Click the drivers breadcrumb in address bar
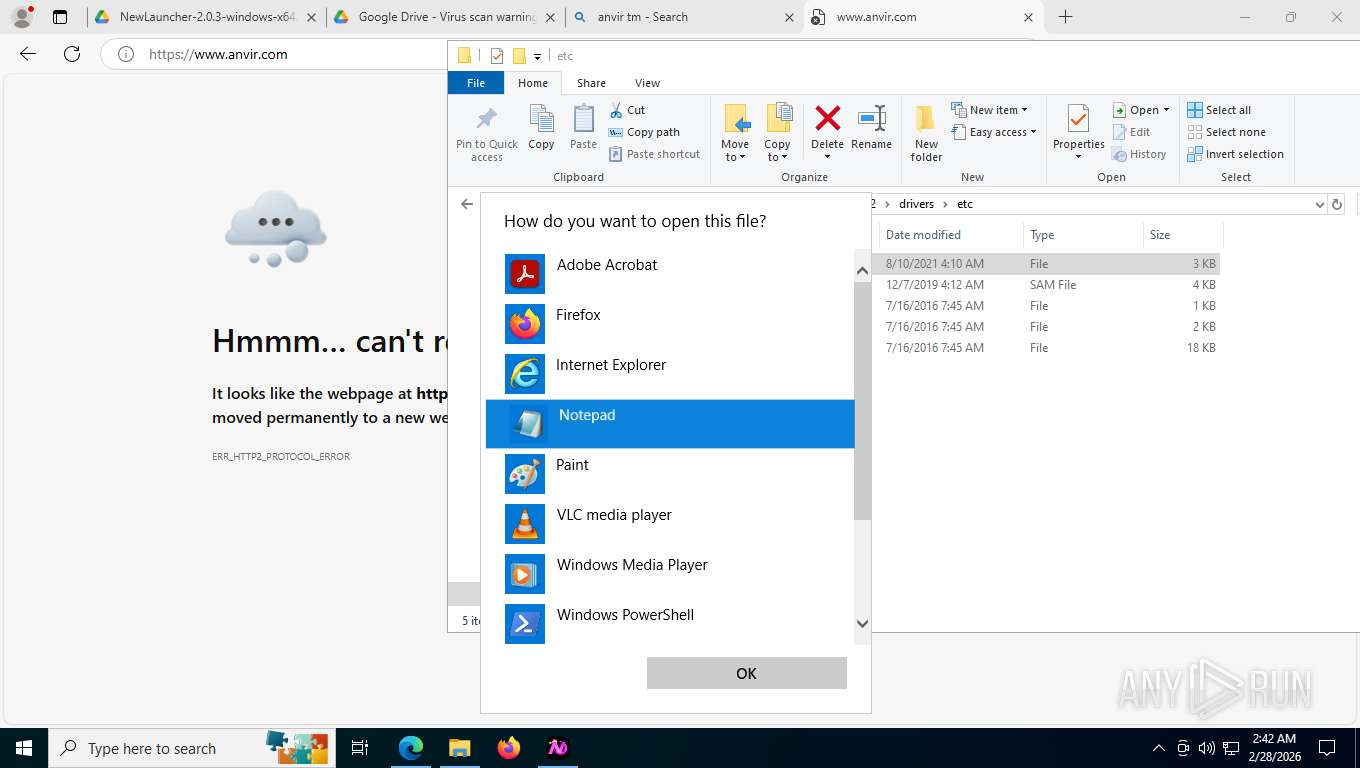1360x768 pixels. click(916, 204)
